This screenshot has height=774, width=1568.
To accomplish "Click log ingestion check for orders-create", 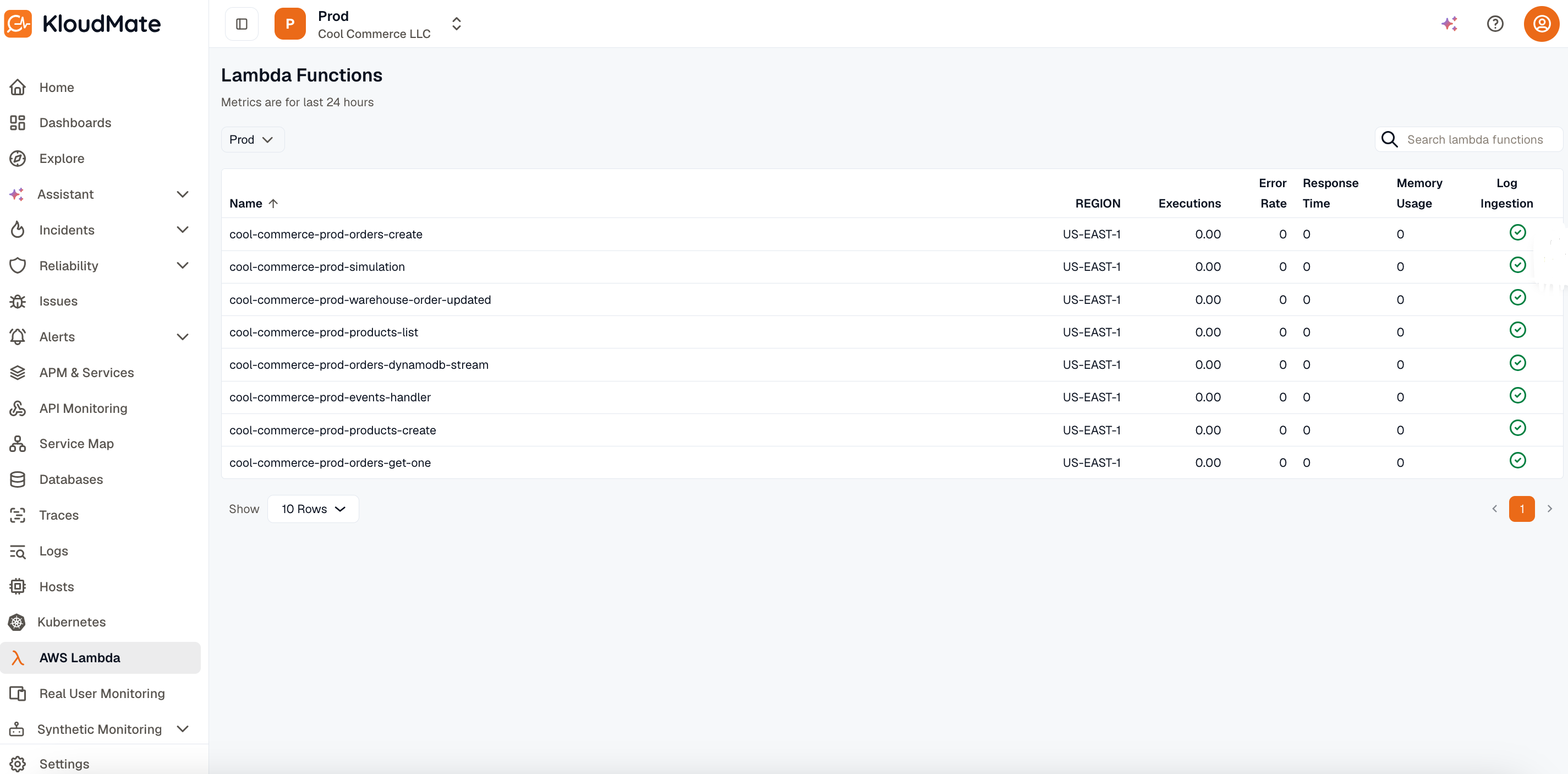I will pyautogui.click(x=1517, y=233).
